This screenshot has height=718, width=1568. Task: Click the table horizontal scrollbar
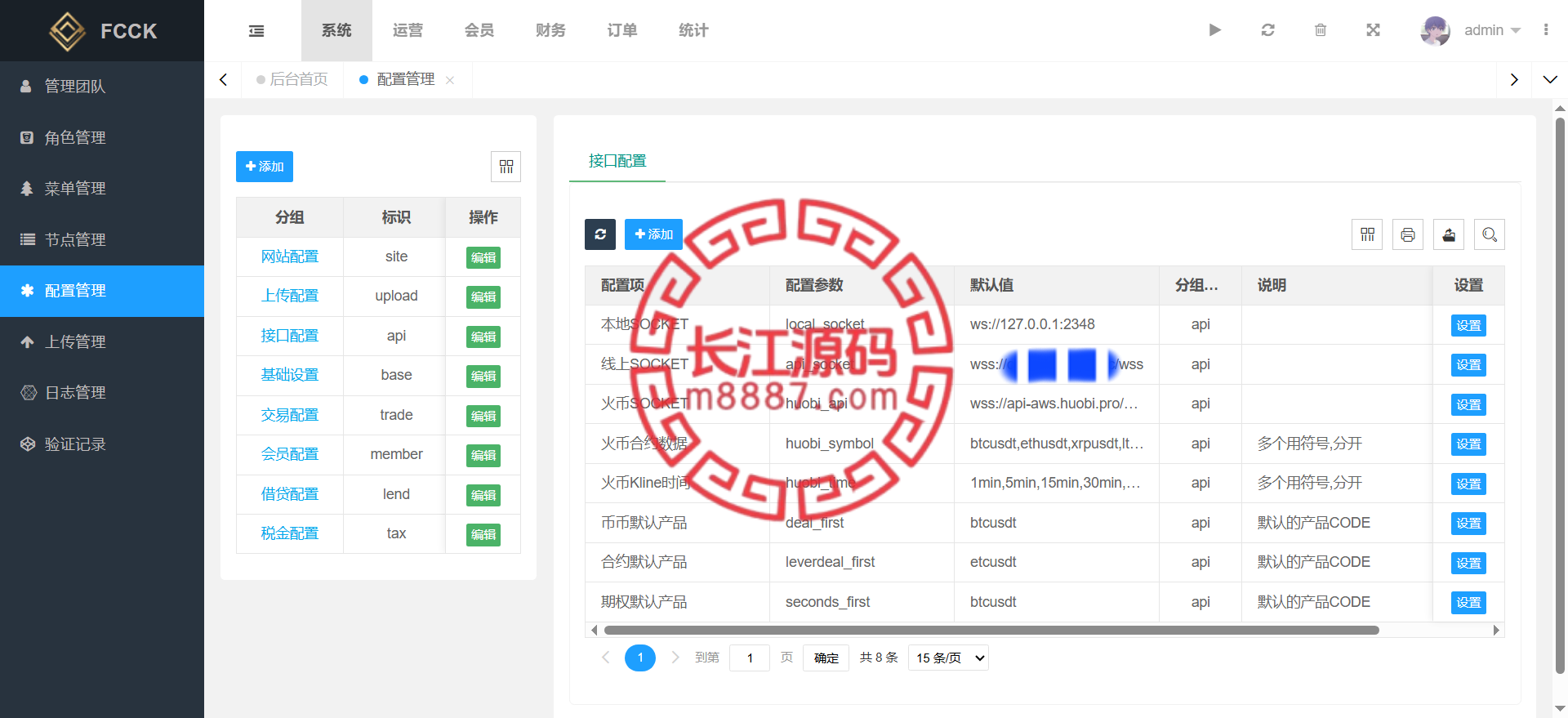coord(991,630)
